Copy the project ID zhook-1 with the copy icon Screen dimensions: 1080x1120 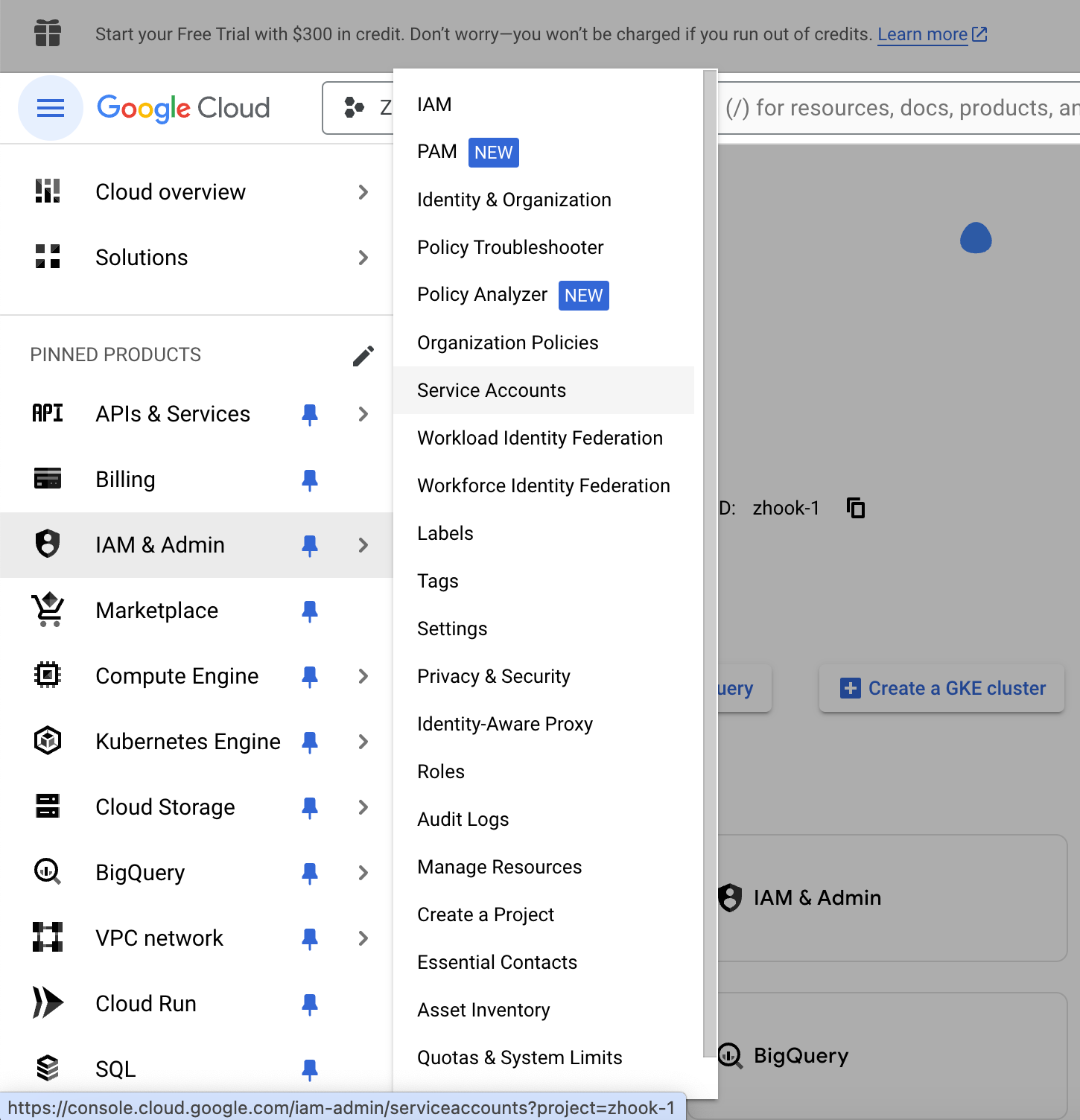856,508
